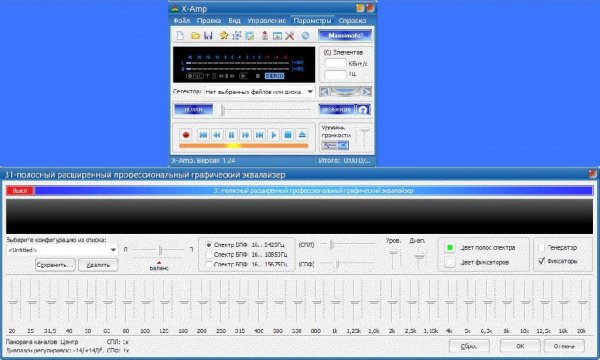This screenshot has width=600, height=360.
Task: Open a file with the folder icon
Action: tap(196, 36)
